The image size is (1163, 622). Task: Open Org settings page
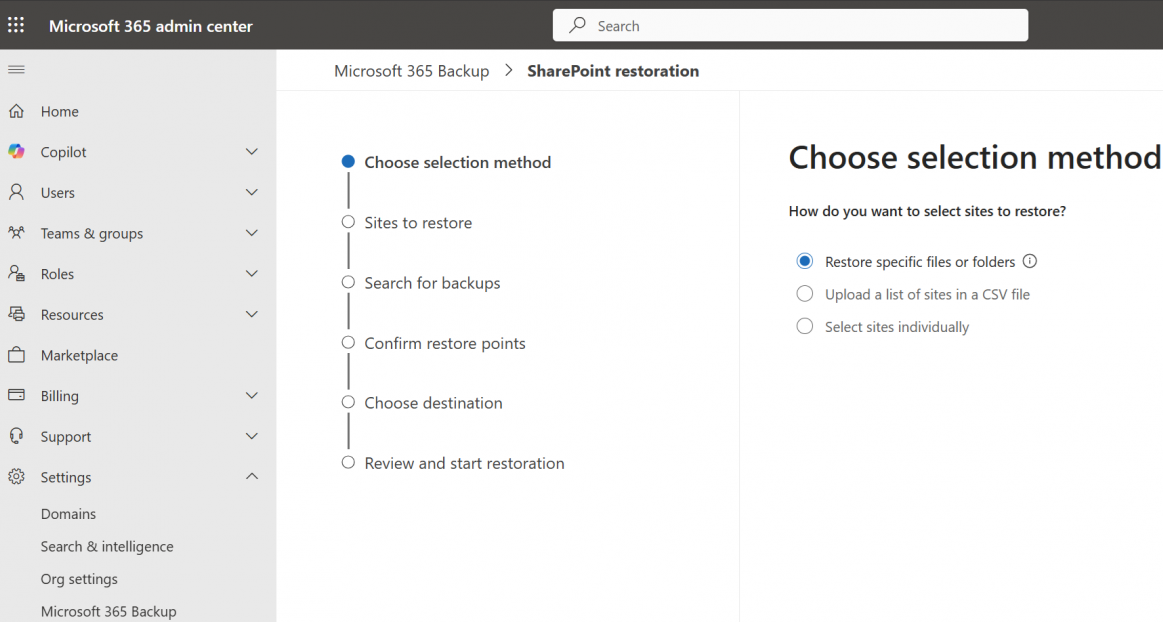tap(79, 578)
